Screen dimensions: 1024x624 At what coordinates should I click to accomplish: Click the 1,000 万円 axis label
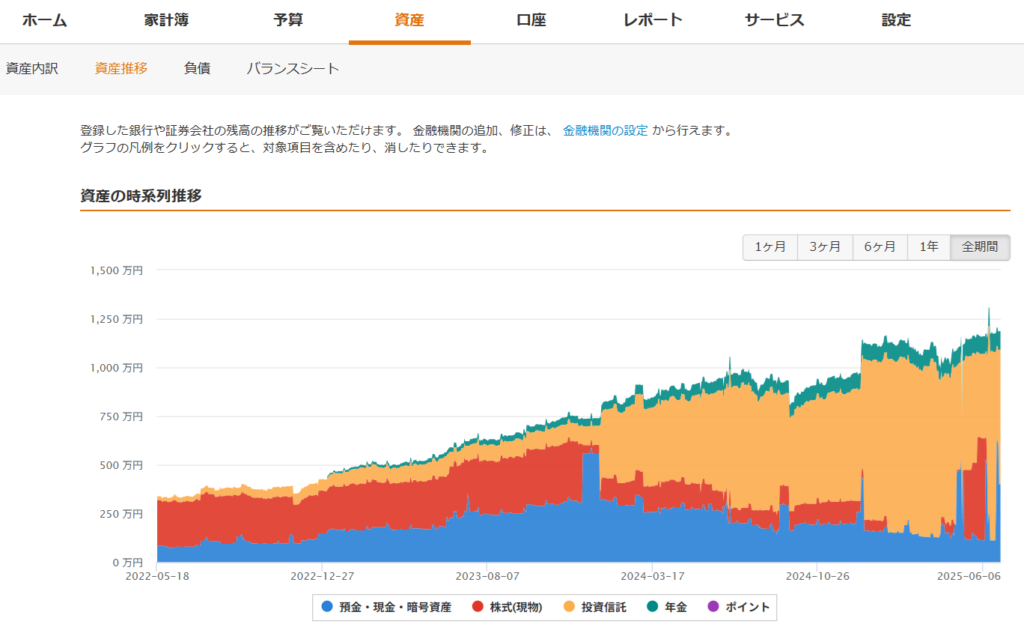[x=116, y=368]
